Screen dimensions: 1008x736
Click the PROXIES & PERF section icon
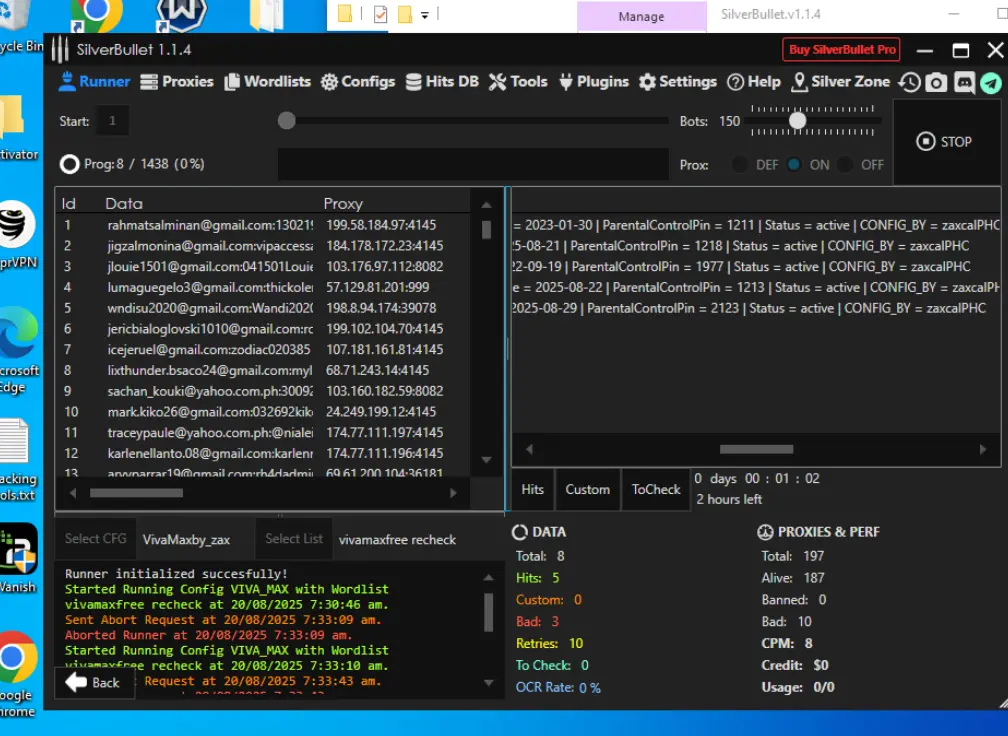tap(765, 532)
